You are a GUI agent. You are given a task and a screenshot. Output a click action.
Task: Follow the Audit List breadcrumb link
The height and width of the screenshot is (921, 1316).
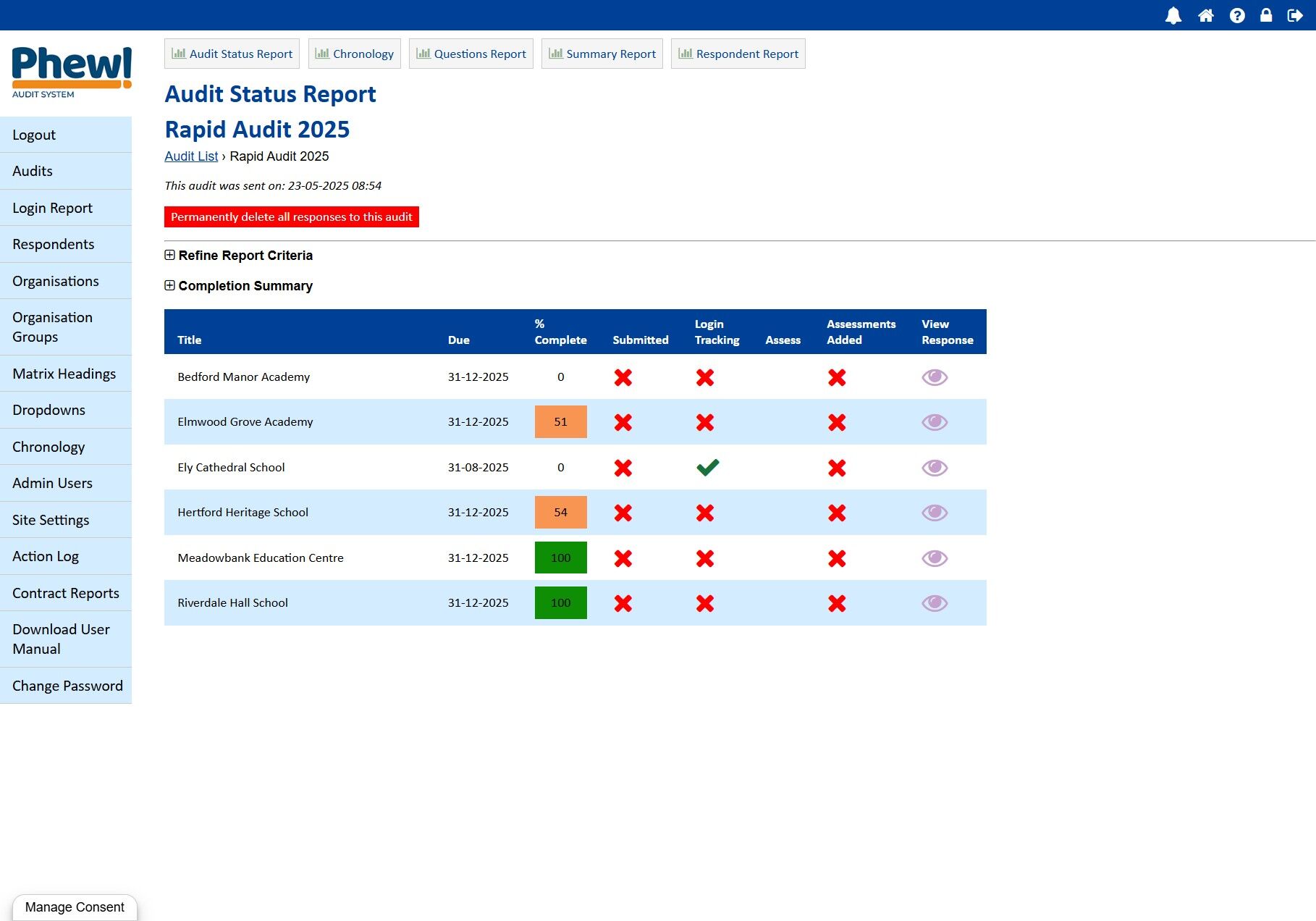pyautogui.click(x=191, y=156)
